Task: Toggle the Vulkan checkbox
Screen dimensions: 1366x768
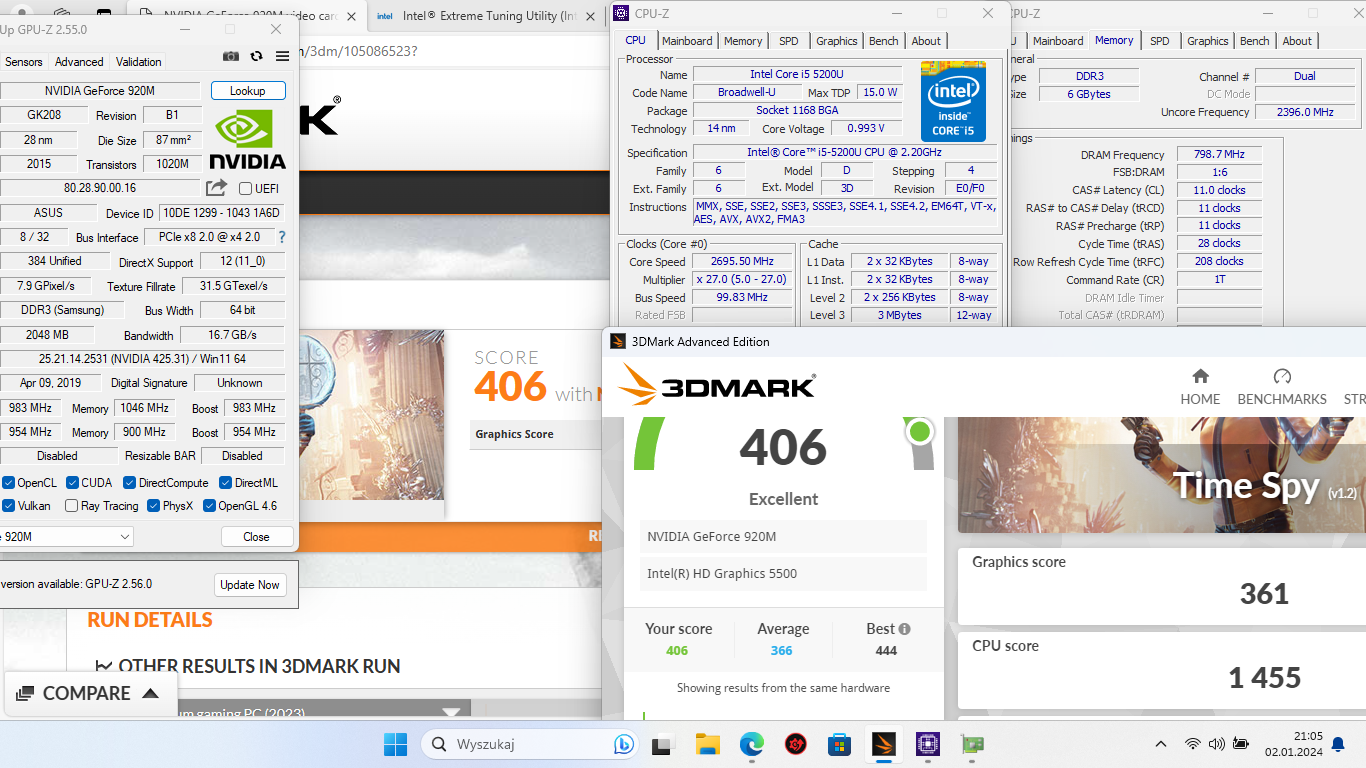Action: 8,506
